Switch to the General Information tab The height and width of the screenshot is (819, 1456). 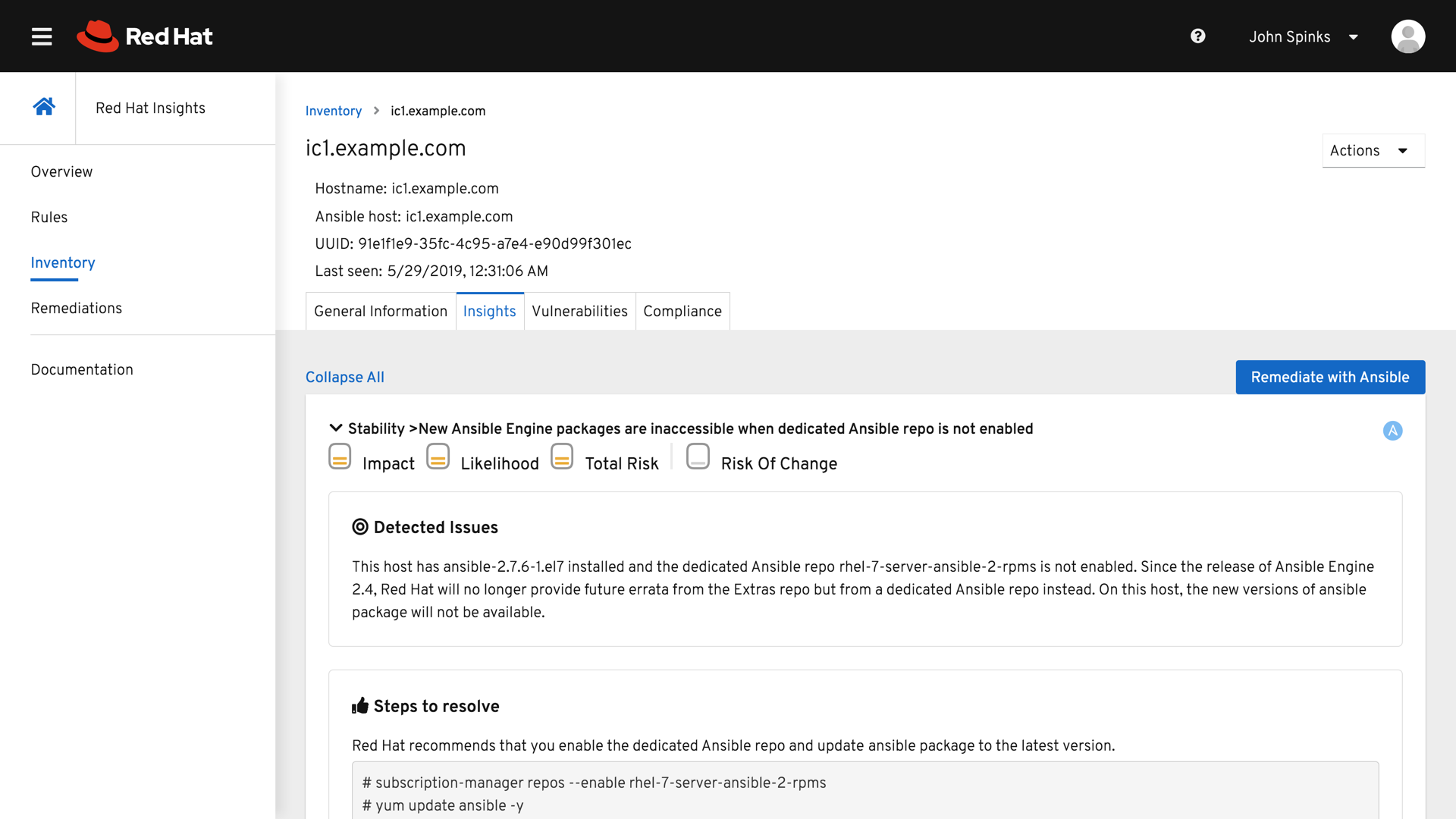381,311
